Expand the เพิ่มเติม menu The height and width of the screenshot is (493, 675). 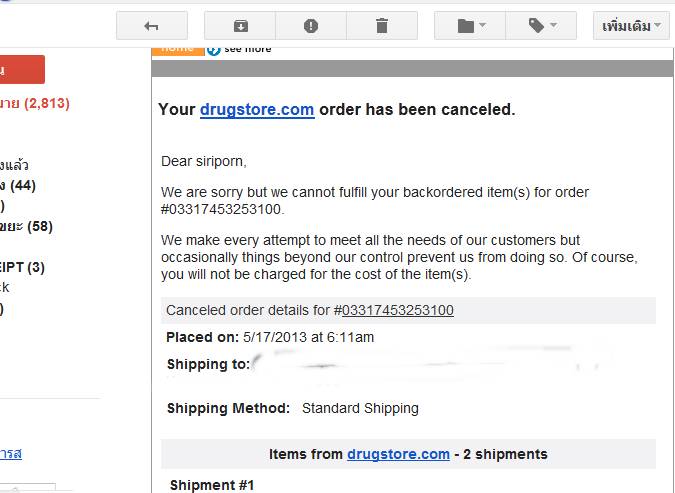(x=631, y=26)
